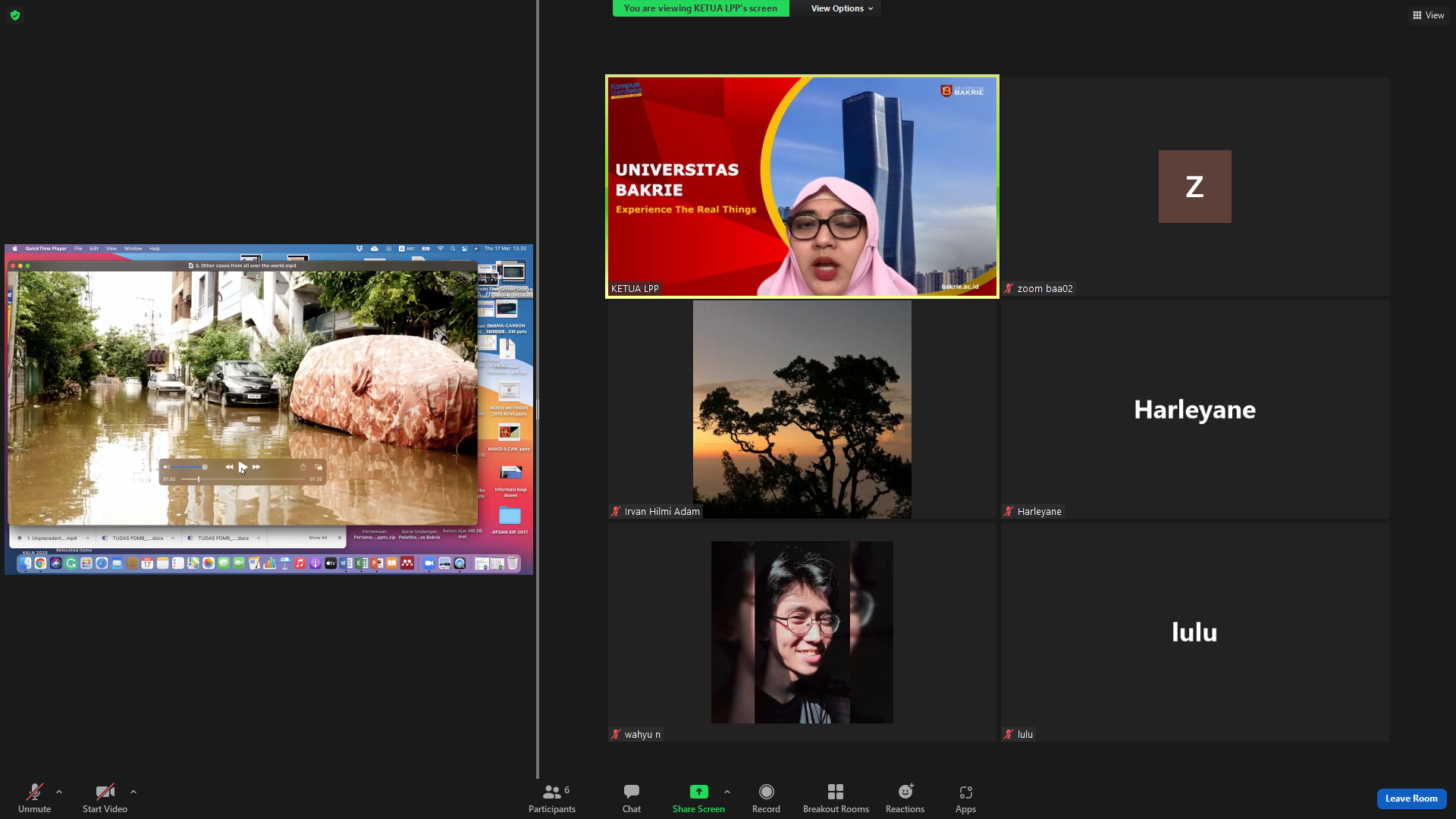Click the QuickTime share icon in player controls
The width and height of the screenshot is (1456, 819).
coord(303,467)
